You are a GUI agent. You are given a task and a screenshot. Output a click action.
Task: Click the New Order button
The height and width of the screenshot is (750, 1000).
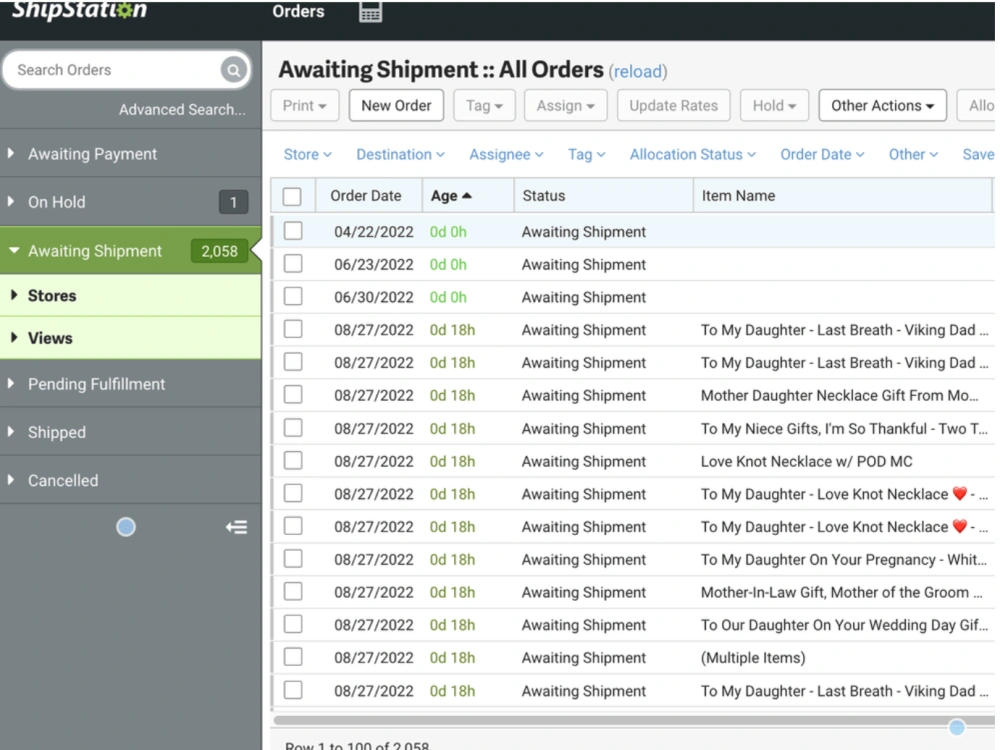click(396, 105)
